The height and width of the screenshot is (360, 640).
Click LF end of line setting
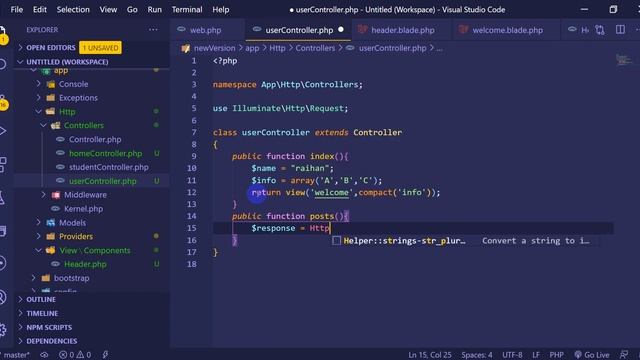click(x=536, y=355)
